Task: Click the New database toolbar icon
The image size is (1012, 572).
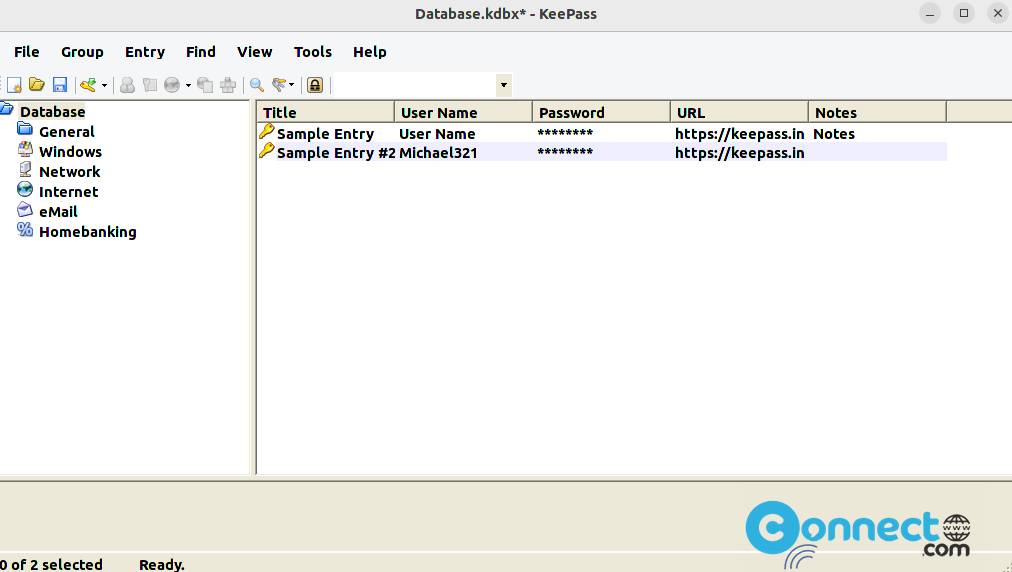Action: [x=14, y=85]
